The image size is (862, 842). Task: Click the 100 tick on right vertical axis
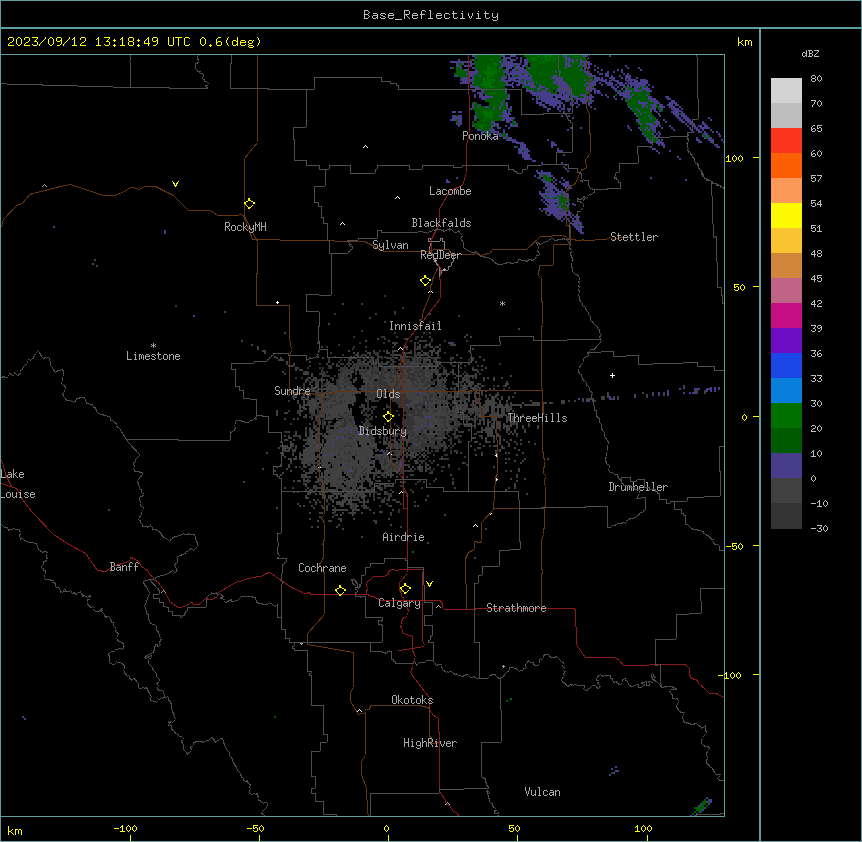click(x=734, y=158)
